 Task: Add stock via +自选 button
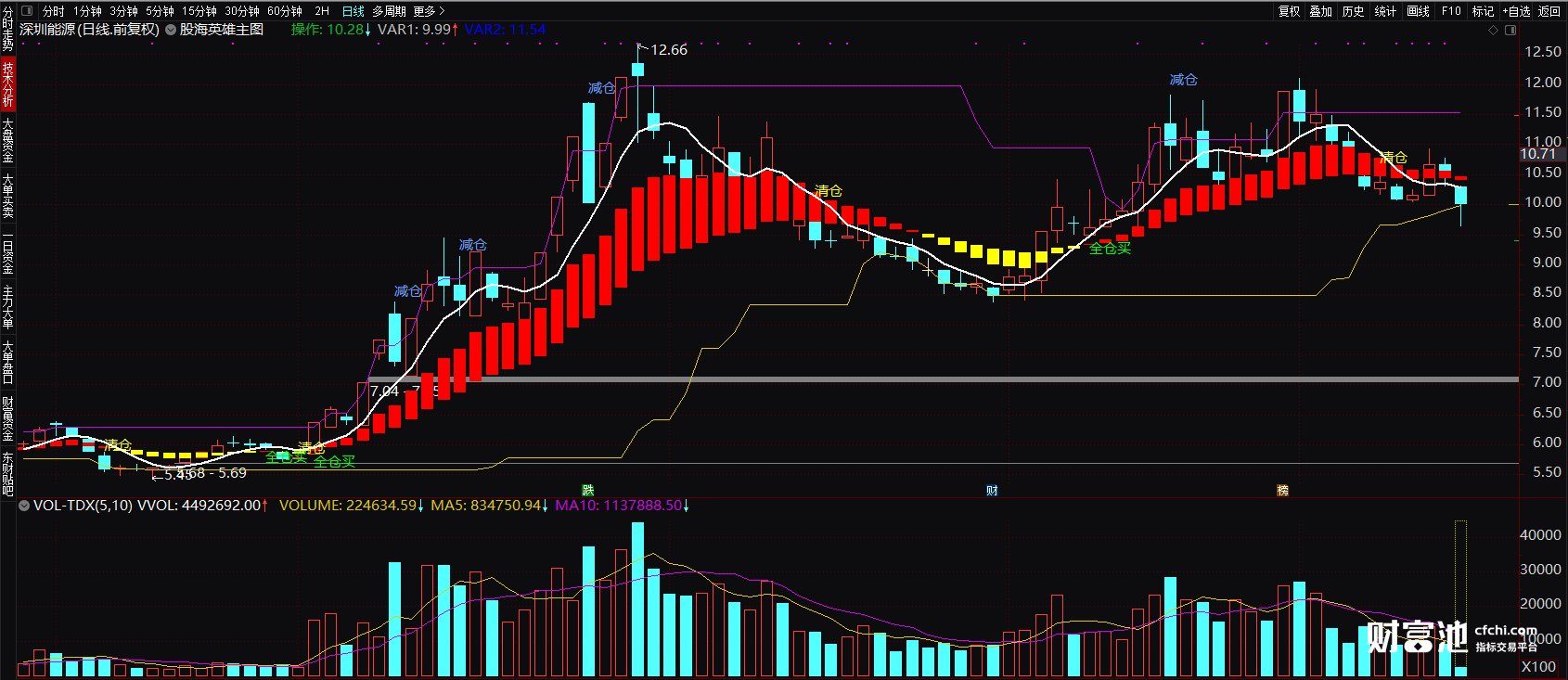[x=1516, y=11]
